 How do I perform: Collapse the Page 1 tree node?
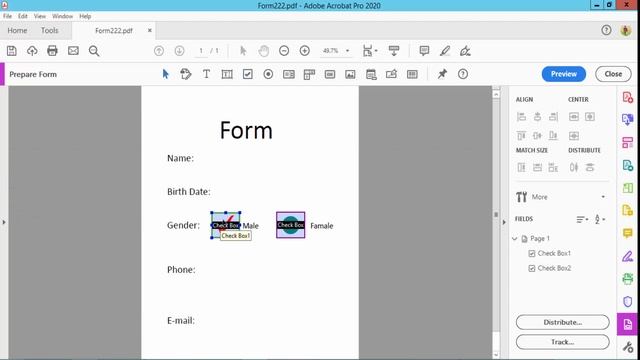(515, 238)
